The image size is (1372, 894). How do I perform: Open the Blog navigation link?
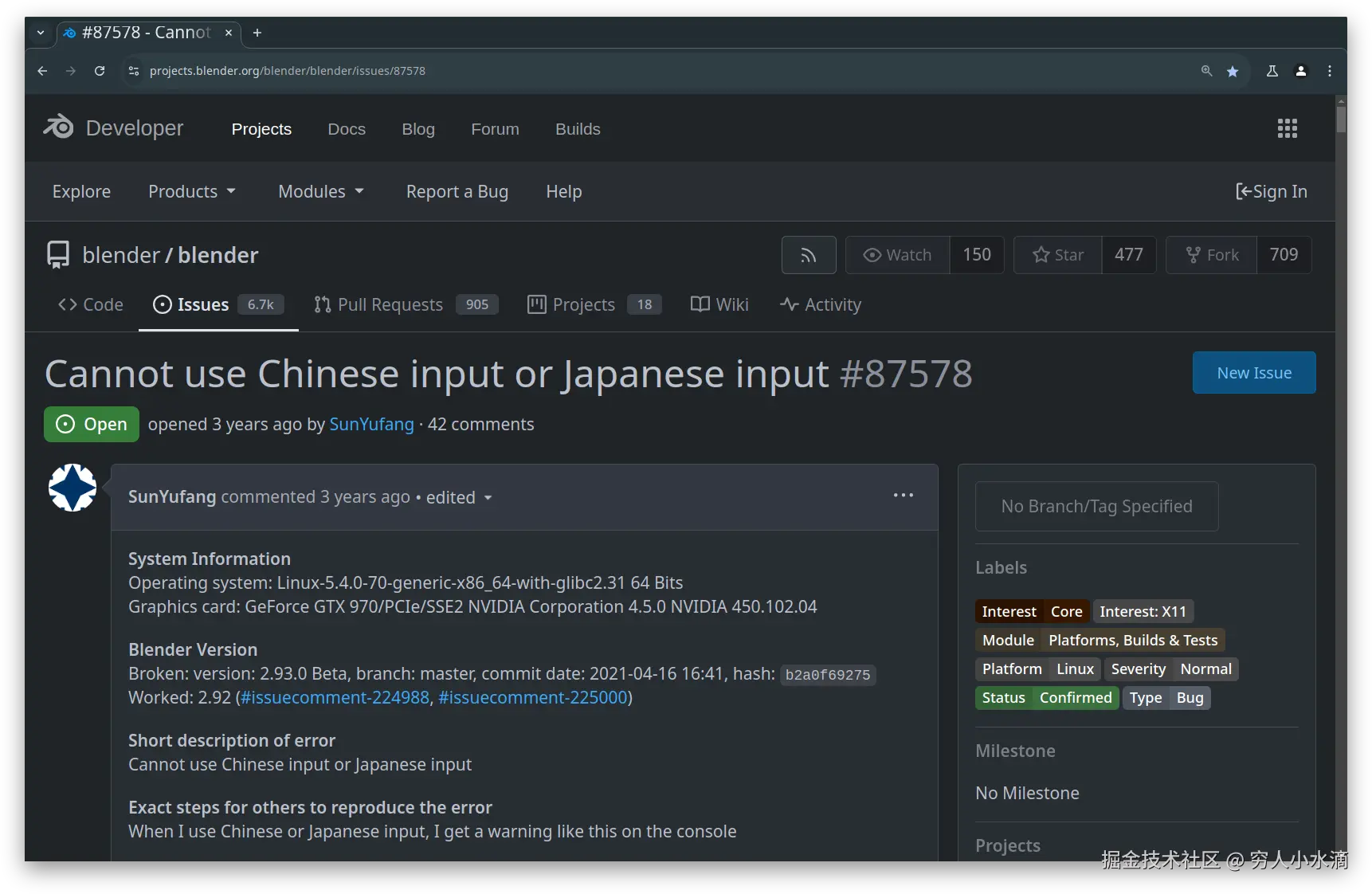[418, 129]
